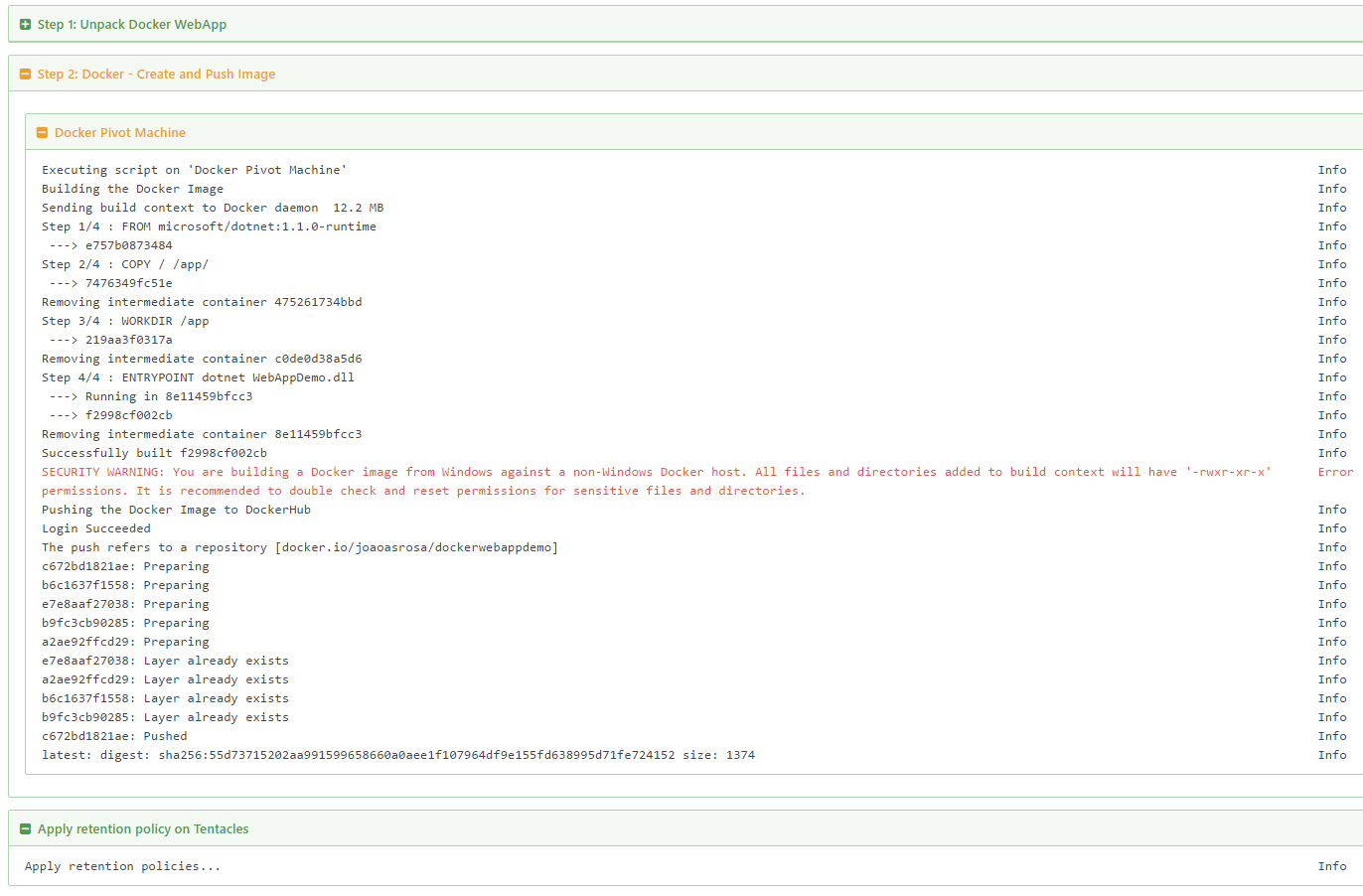Viewport: 1363px width, 896px height.
Task: Collapse Apply retention policy section minus icon
Action: [x=26, y=829]
